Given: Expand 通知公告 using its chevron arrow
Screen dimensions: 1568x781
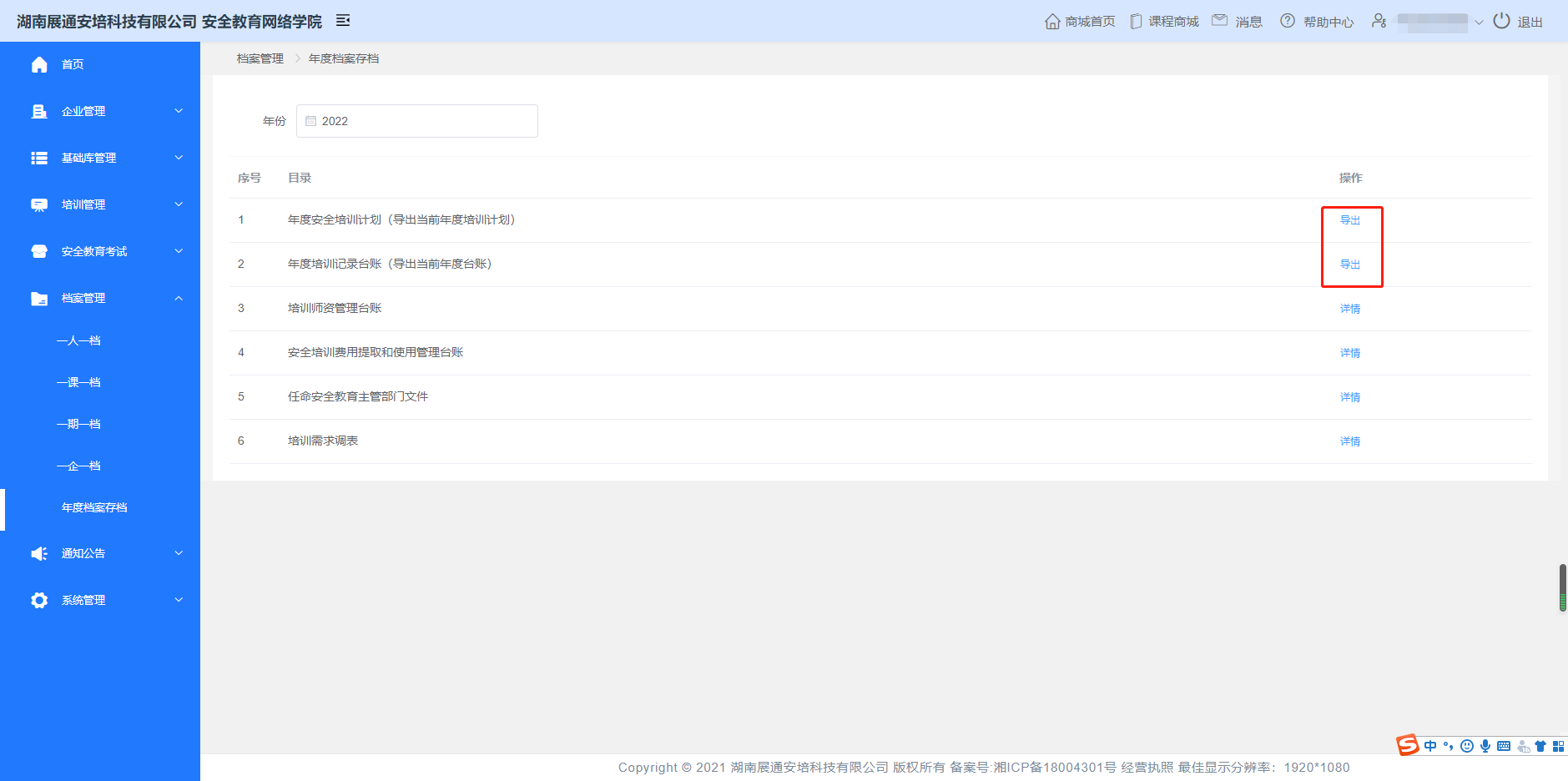Looking at the screenshot, I should 179,553.
